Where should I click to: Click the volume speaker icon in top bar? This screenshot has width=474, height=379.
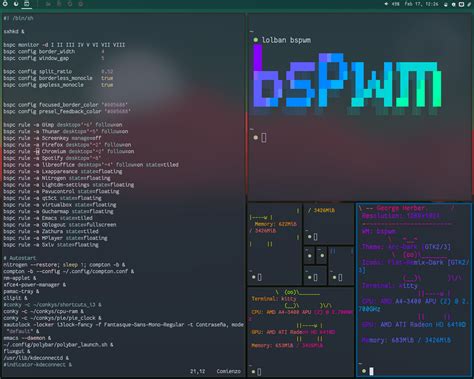click(x=386, y=4)
